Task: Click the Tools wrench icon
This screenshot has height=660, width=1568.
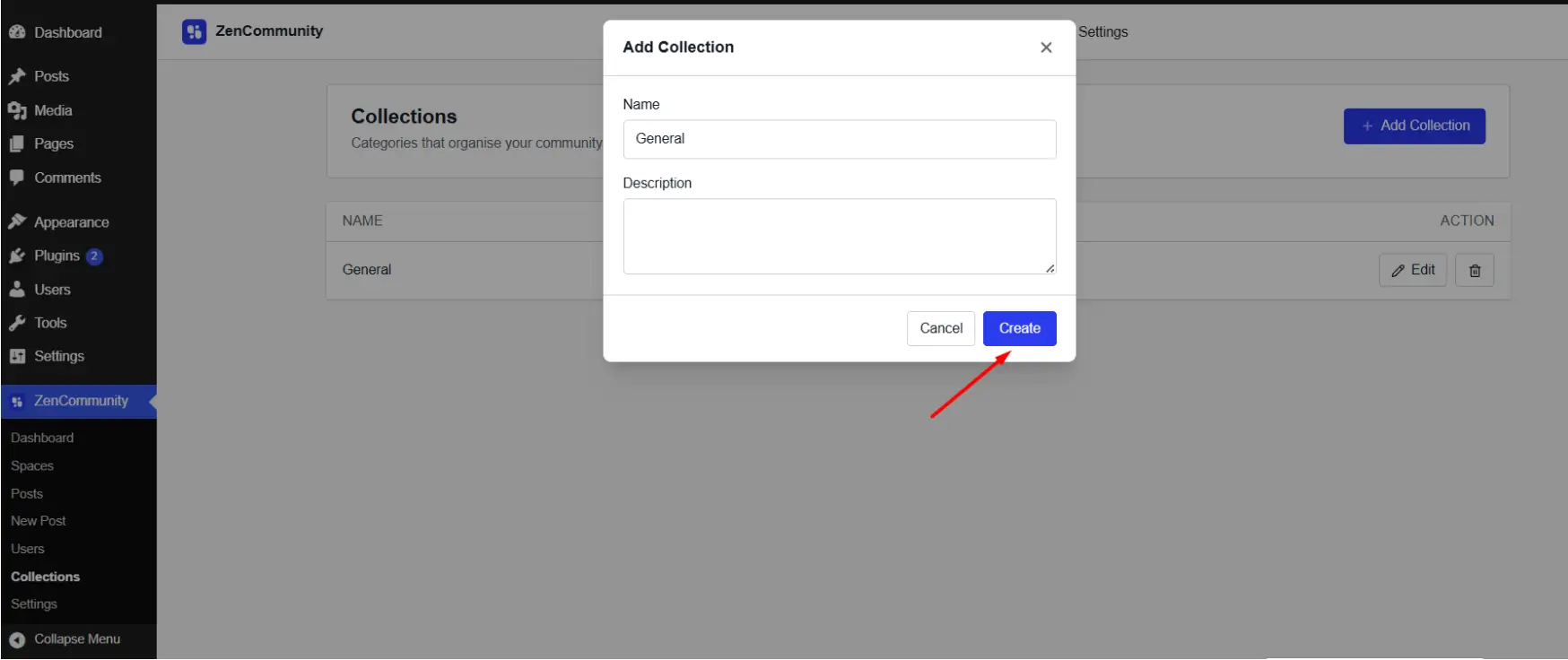Action: [x=17, y=323]
